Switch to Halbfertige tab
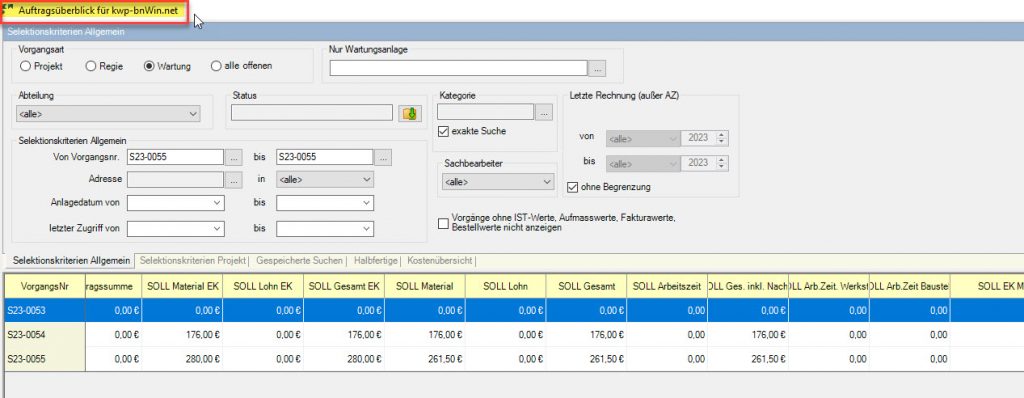 coord(376,261)
